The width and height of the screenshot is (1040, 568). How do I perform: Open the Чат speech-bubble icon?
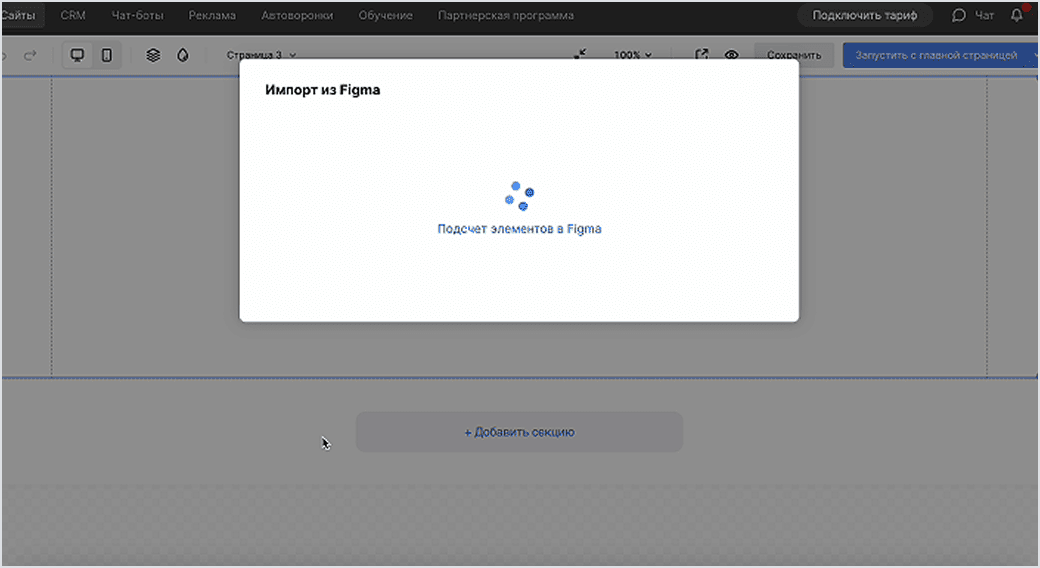click(958, 15)
